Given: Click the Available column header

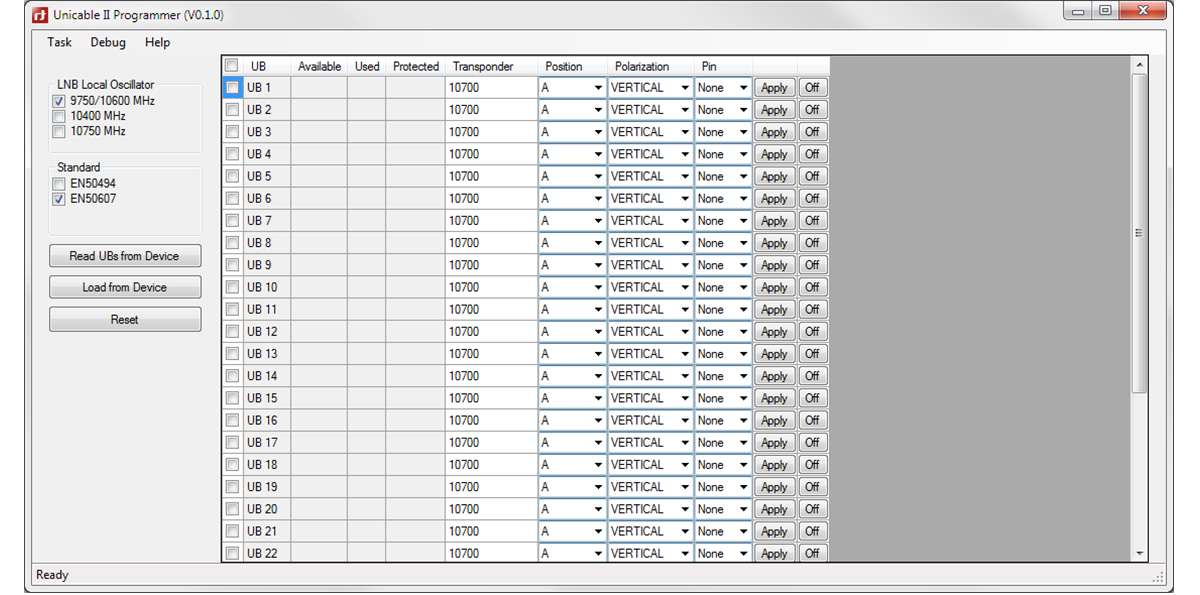Looking at the screenshot, I should [319, 66].
